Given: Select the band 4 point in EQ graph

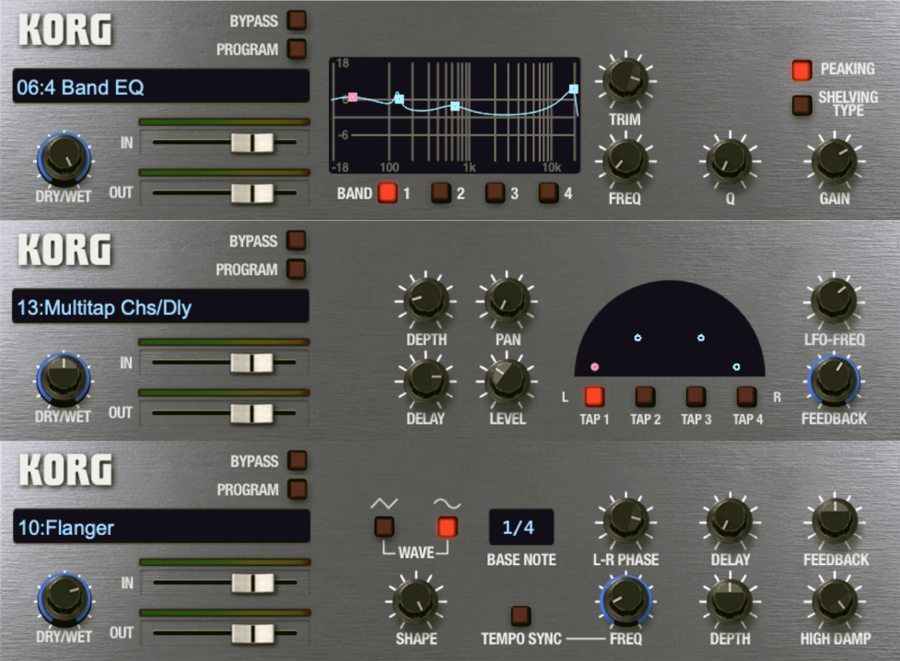Looking at the screenshot, I should (573, 89).
